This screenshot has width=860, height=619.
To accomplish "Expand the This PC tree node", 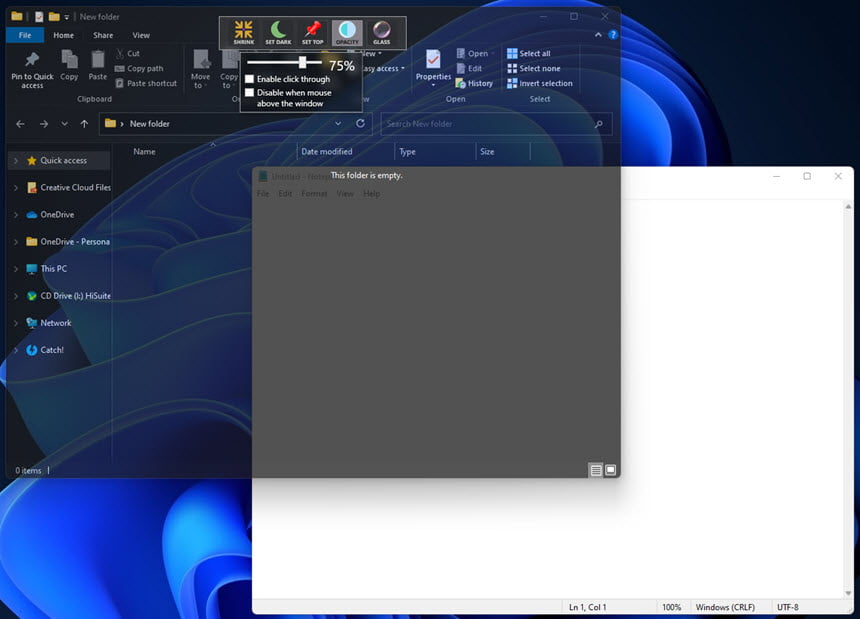I will (x=15, y=269).
